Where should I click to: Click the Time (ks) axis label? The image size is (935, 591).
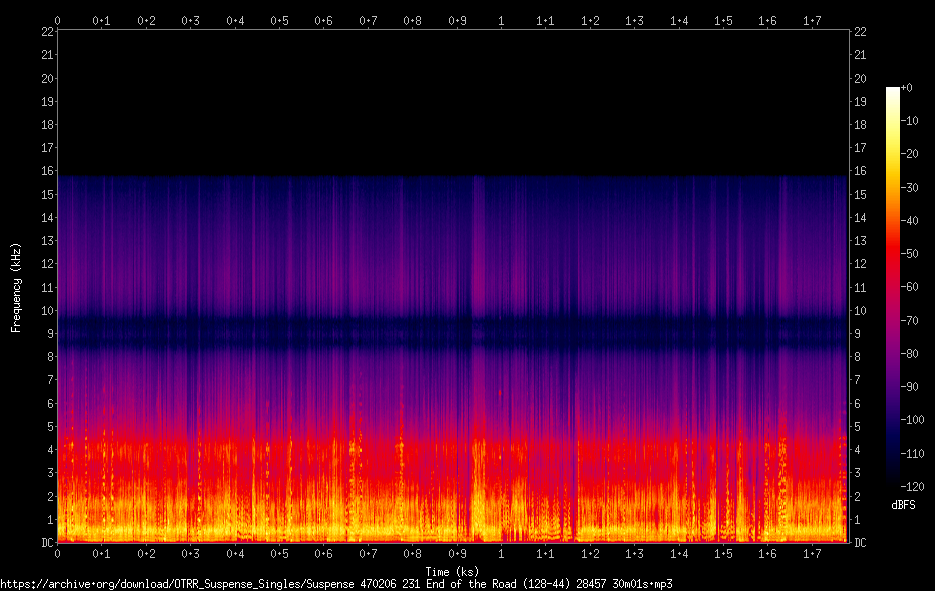[x=452, y=572]
